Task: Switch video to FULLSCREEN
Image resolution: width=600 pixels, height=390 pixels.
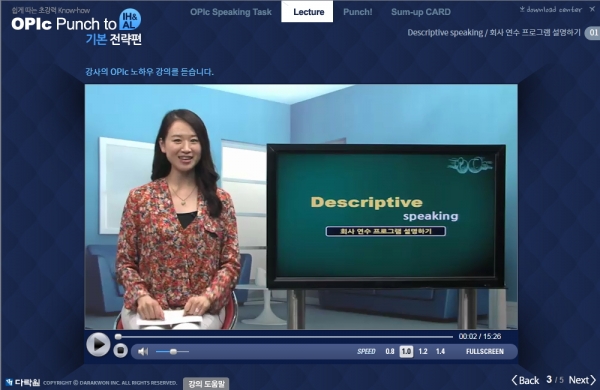Action: [484, 351]
